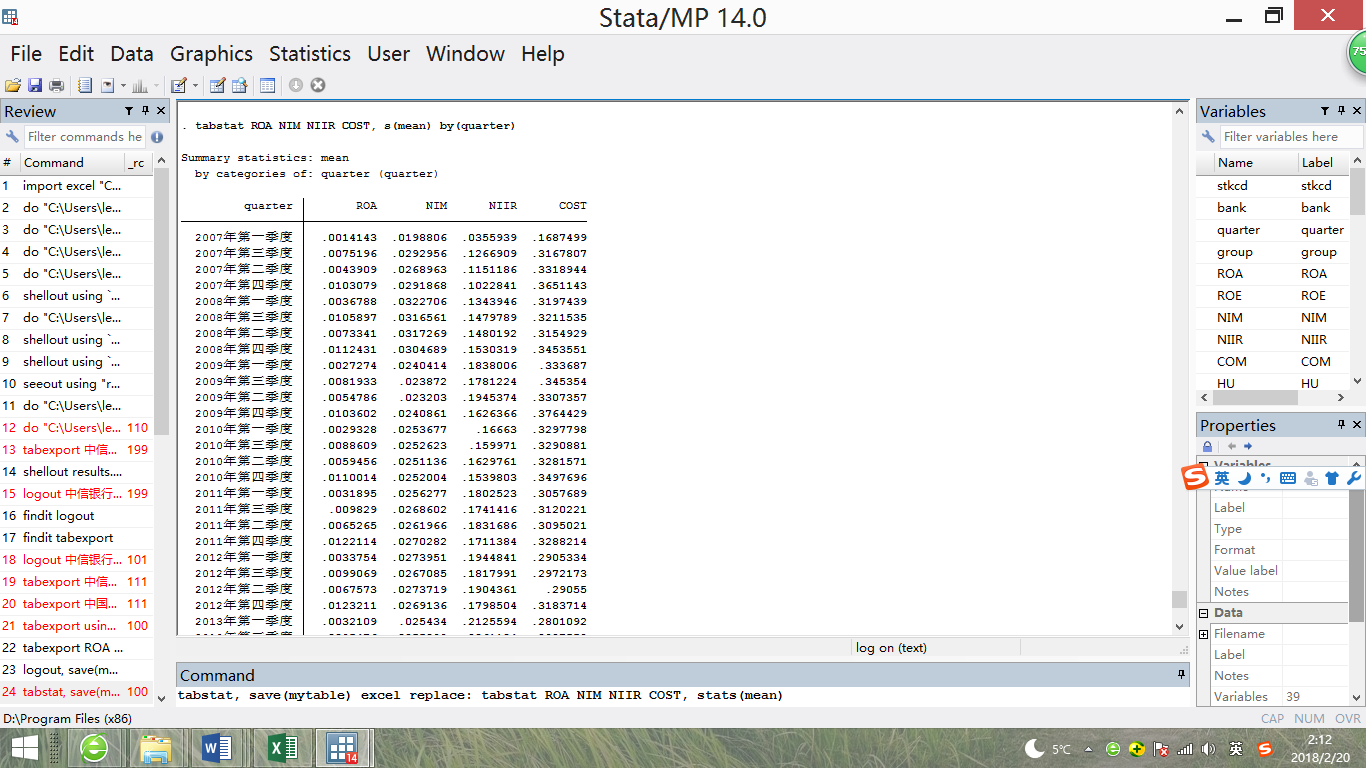Screen dimensions: 1366x768
Task: Click the _rc column header in Review
Action: point(137,163)
